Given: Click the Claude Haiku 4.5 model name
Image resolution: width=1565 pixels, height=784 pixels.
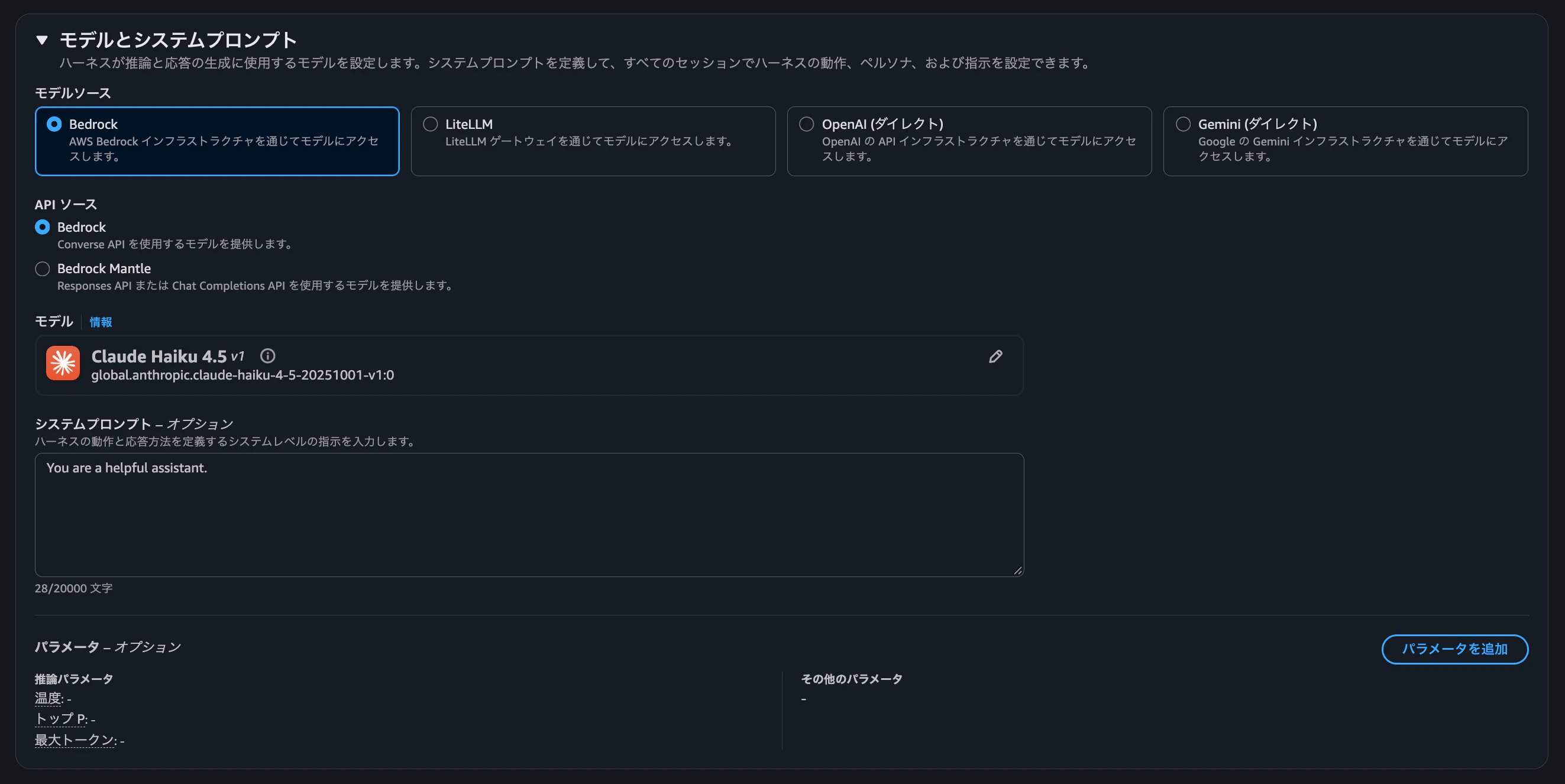Looking at the screenshot, I should tap(159, 357).
